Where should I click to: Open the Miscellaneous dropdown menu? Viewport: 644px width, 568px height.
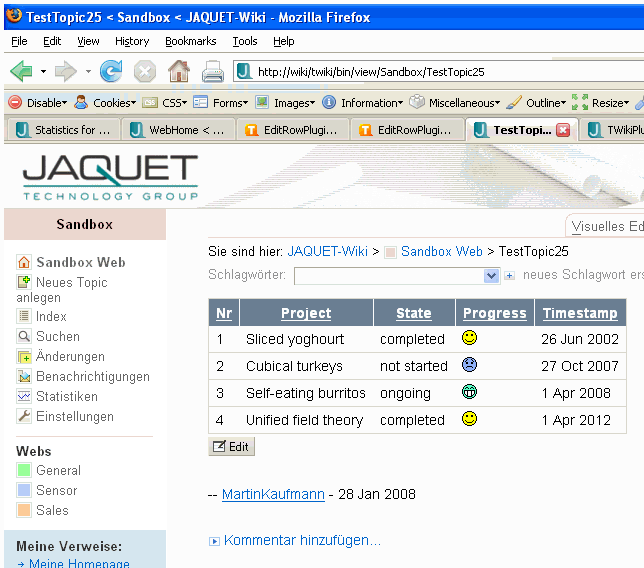(x=455, y=103)
